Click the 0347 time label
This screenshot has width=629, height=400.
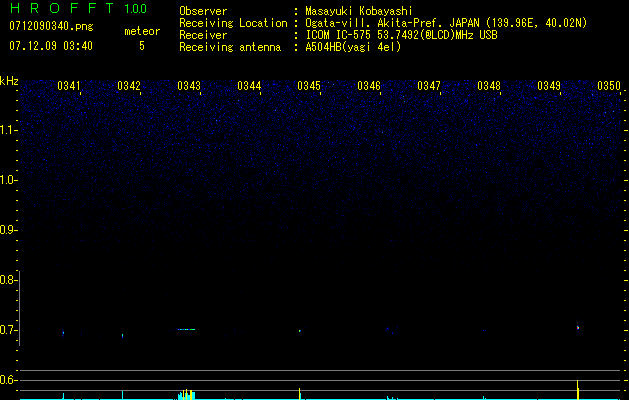click(x=429, y=86)
